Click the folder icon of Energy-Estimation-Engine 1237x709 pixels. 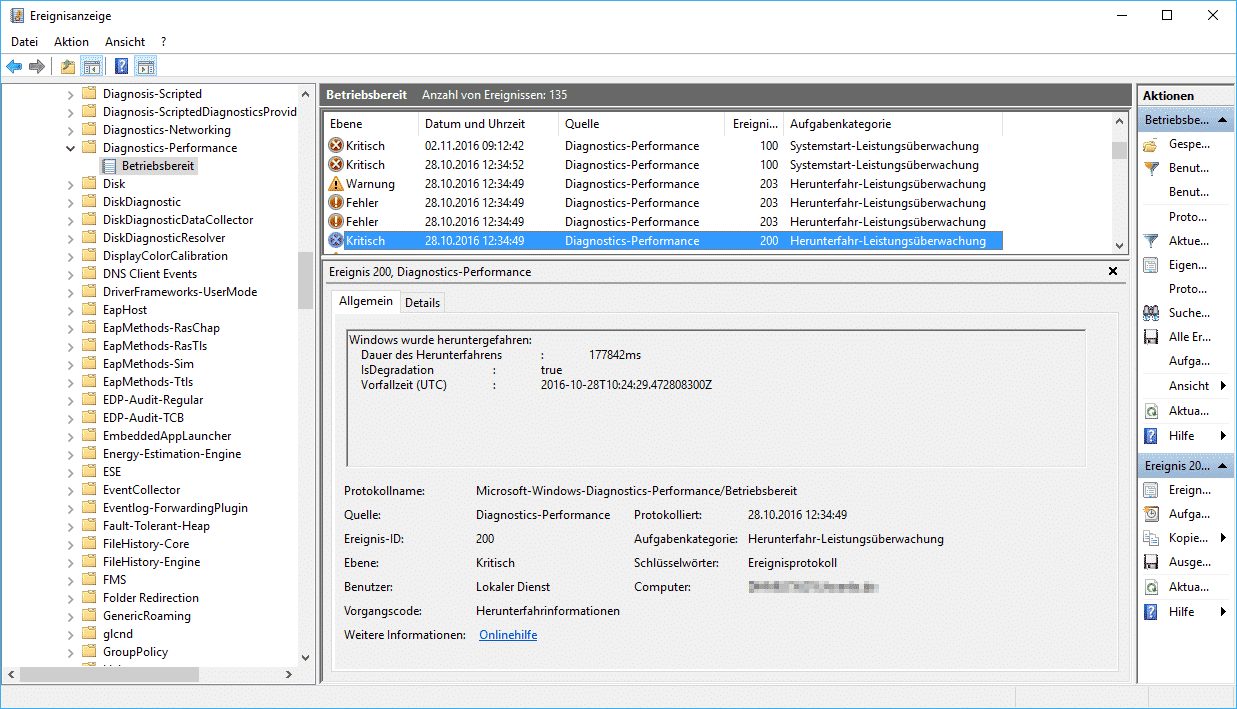pyautogui.click(x=89, y=454)
